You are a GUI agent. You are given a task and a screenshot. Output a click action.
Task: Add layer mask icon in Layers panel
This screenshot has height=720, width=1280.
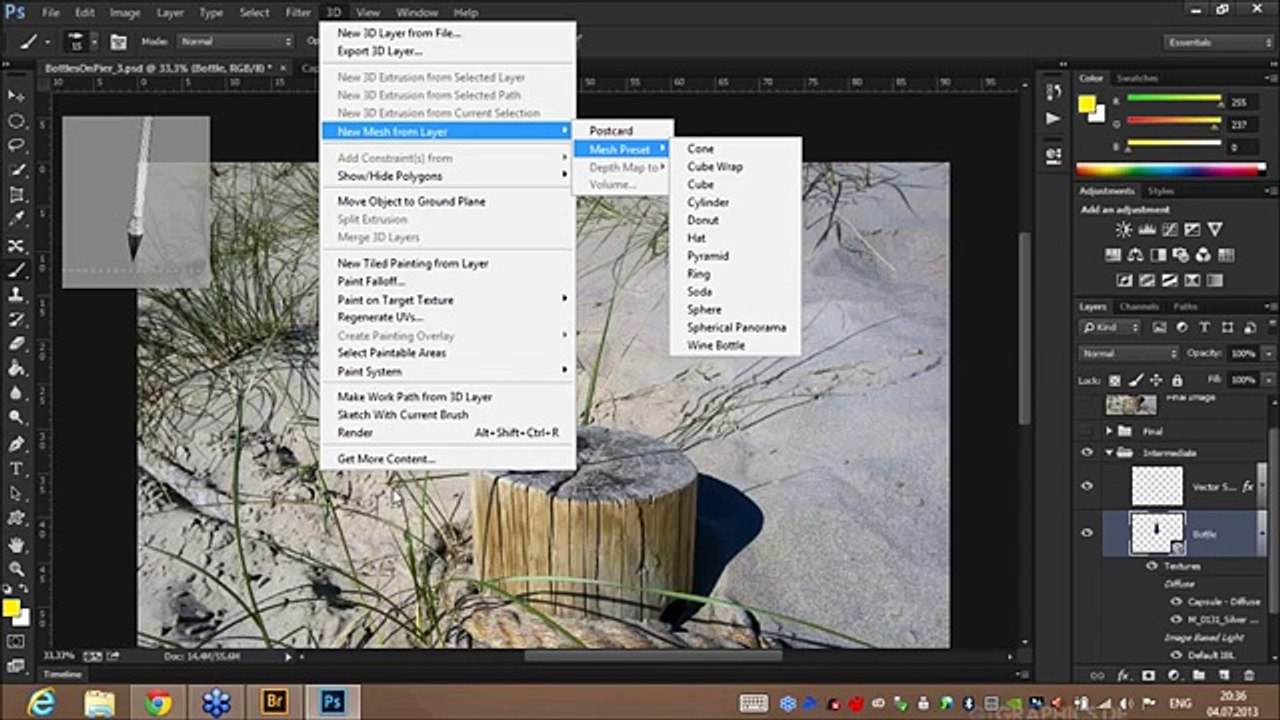pyautogui.click(x=1148, y=676)
